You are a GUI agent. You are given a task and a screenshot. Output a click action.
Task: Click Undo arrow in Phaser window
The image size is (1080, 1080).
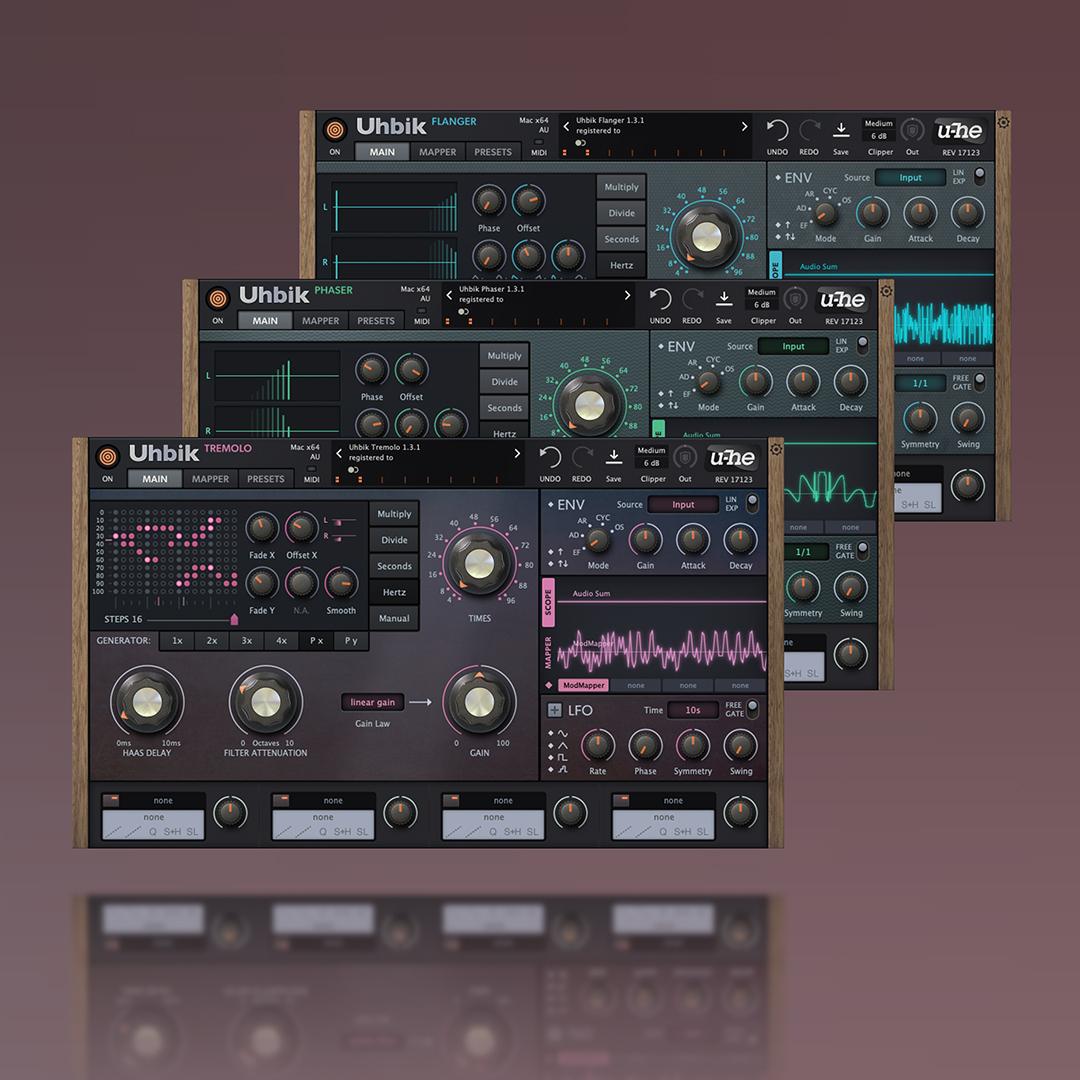click(x=660, y=300)
